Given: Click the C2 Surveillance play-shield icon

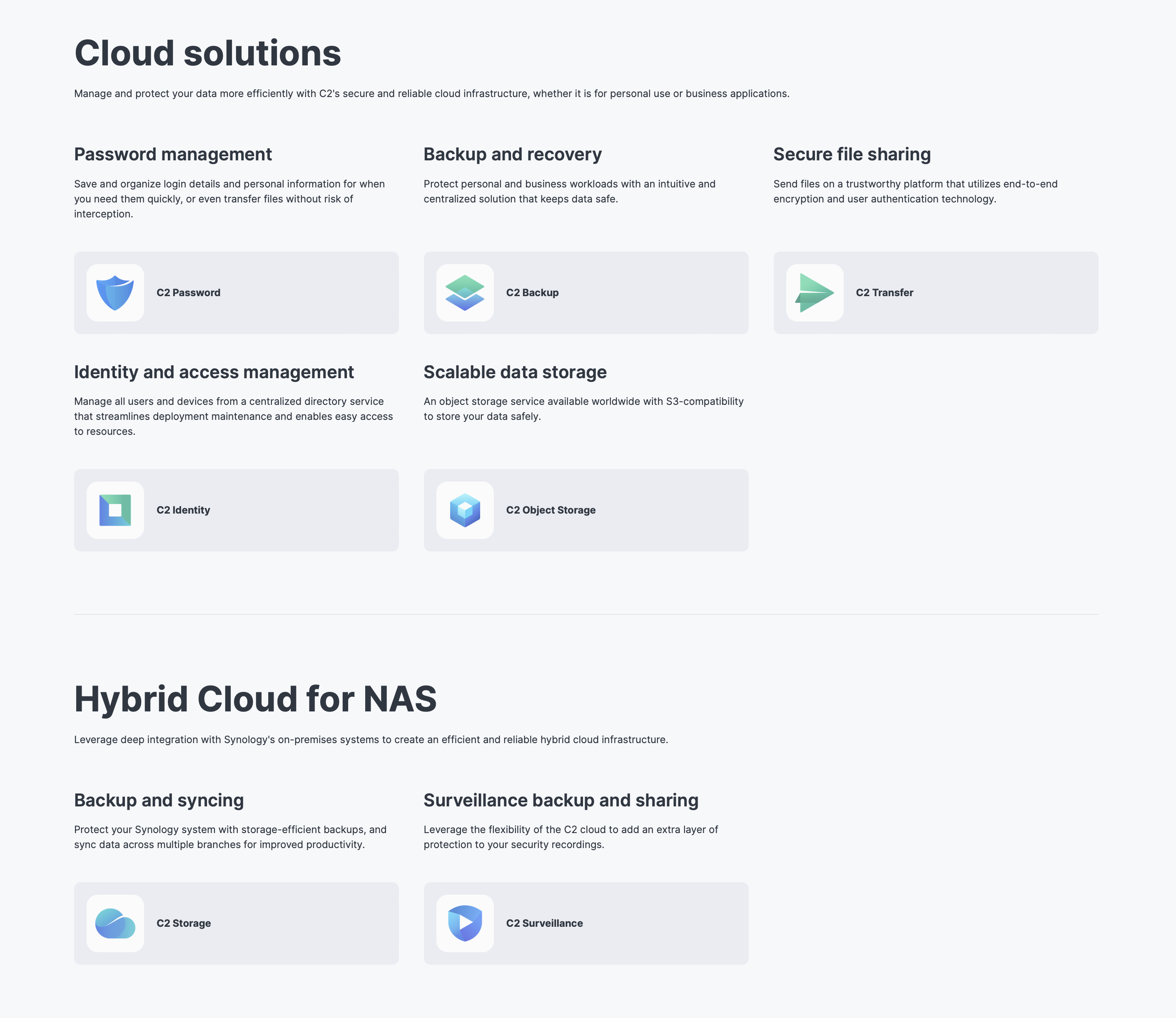Looking at the screenshot, I should point(465,923).
